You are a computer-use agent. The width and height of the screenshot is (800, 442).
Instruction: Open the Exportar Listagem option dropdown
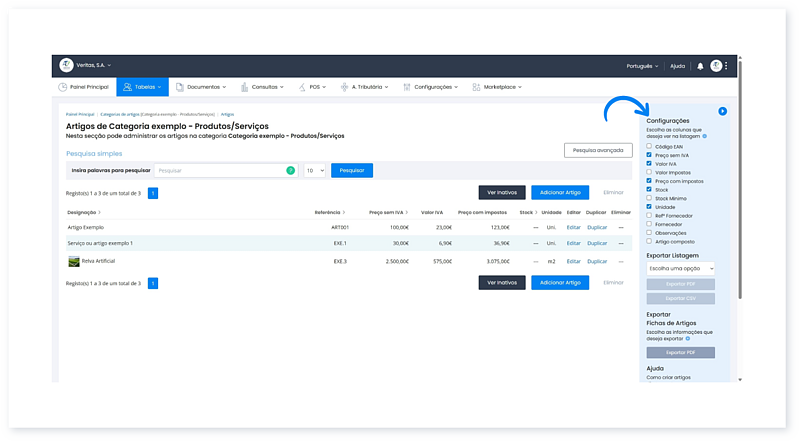point(680,268)
